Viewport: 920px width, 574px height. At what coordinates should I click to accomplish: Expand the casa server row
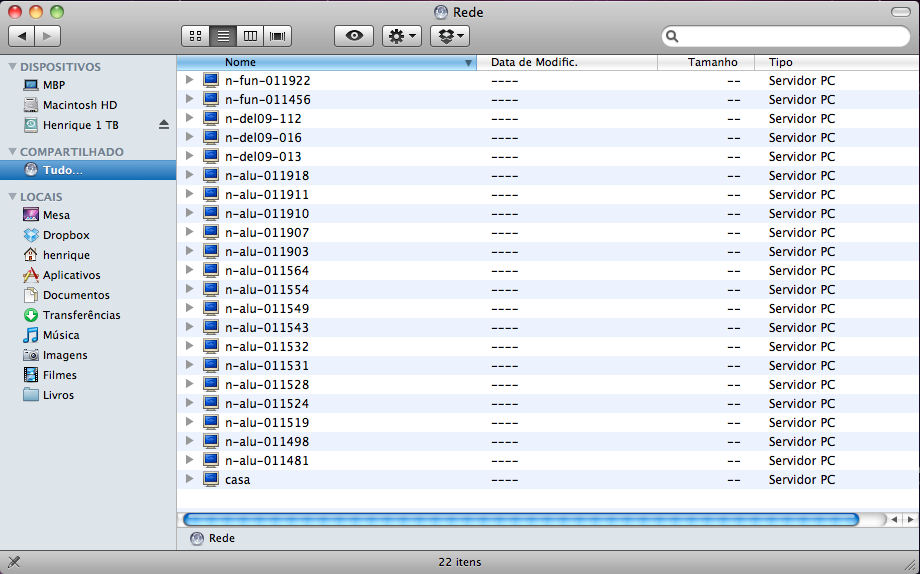pyautogui.click(x=189, y=479)
